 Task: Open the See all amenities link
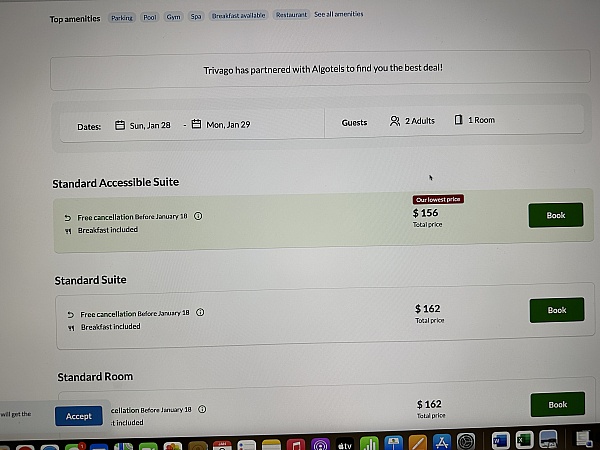(339, 14)
